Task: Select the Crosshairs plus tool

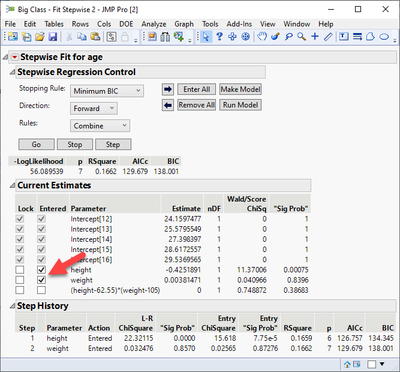Action: click(315, 36)
